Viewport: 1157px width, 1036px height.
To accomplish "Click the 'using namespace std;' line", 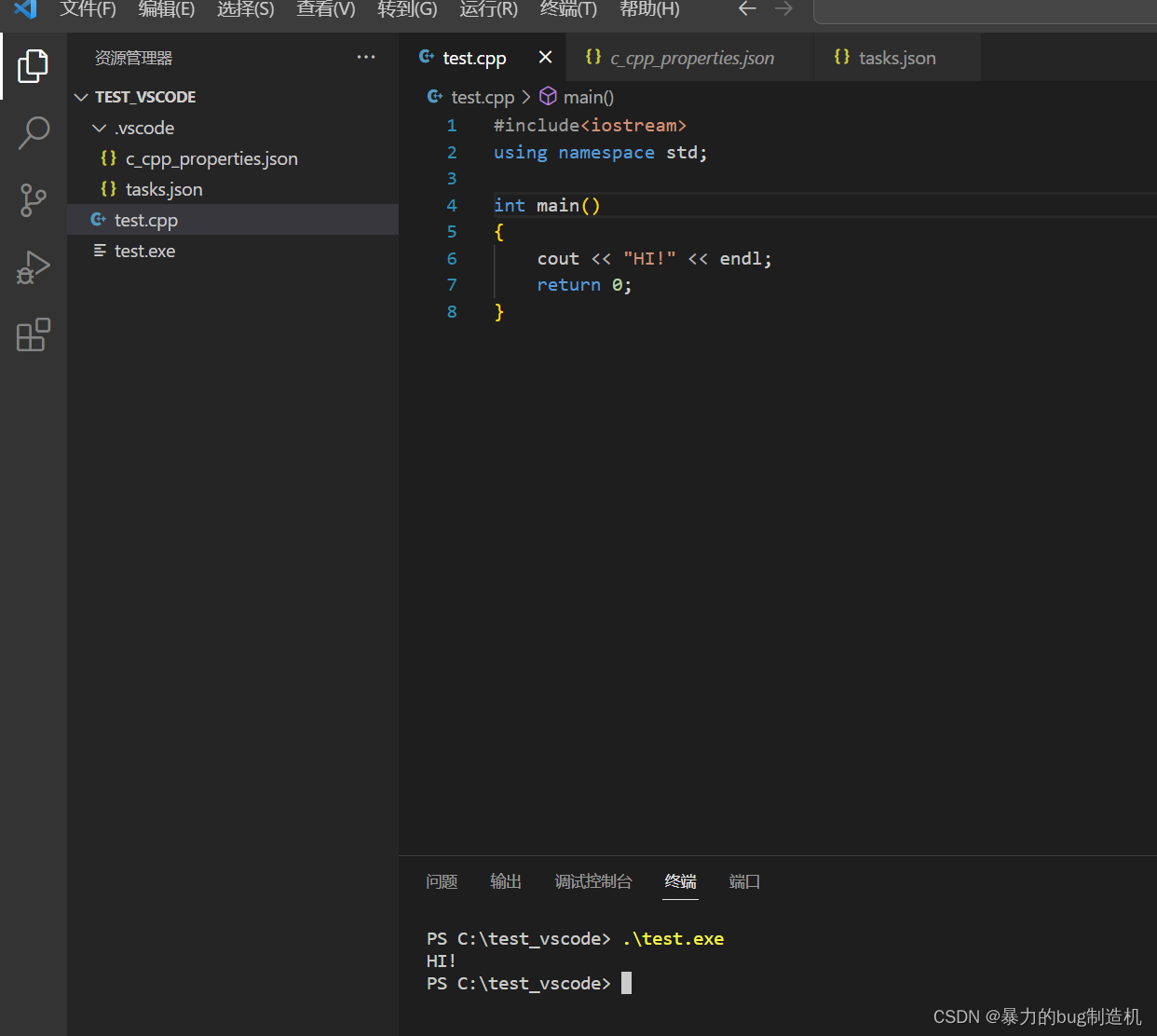I will [x=600, y=152].
